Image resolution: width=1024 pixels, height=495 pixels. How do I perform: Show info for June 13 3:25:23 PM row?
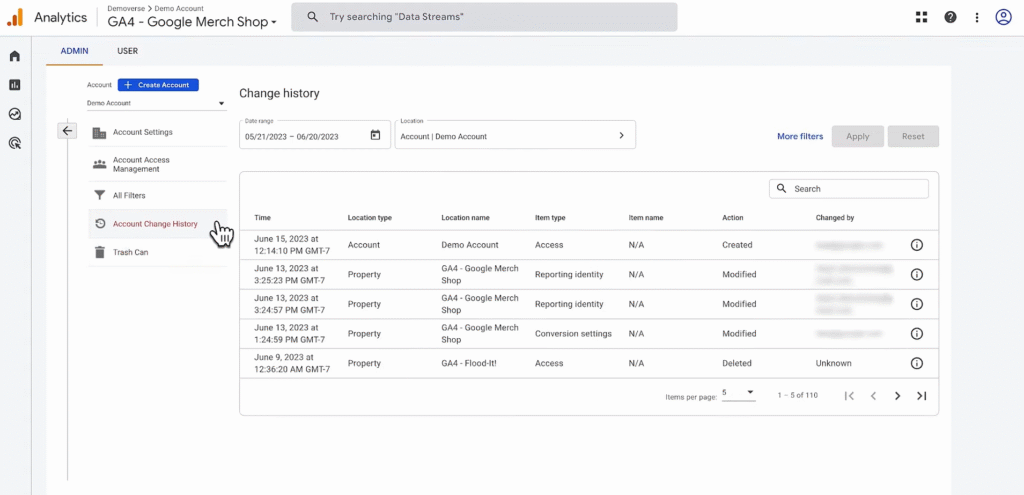point(916,274)
